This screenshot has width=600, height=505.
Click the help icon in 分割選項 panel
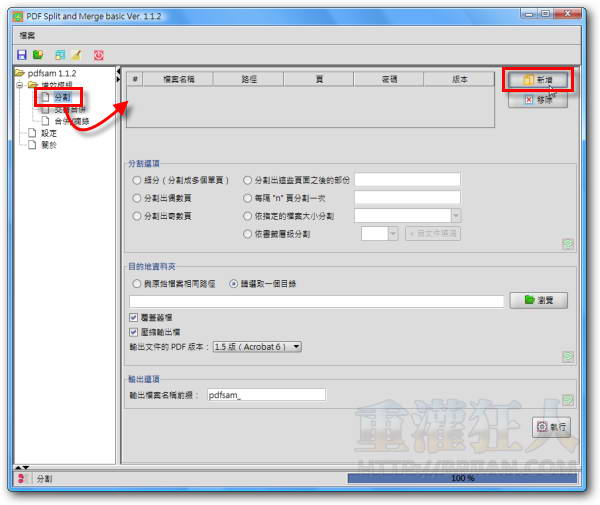click(568, 244)
